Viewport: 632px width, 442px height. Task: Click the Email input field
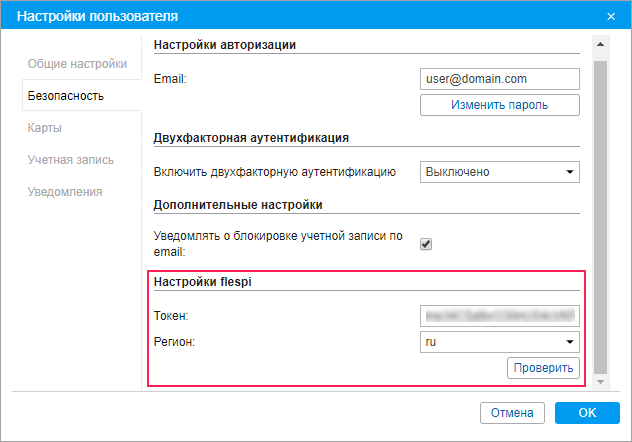coord(500,78)
